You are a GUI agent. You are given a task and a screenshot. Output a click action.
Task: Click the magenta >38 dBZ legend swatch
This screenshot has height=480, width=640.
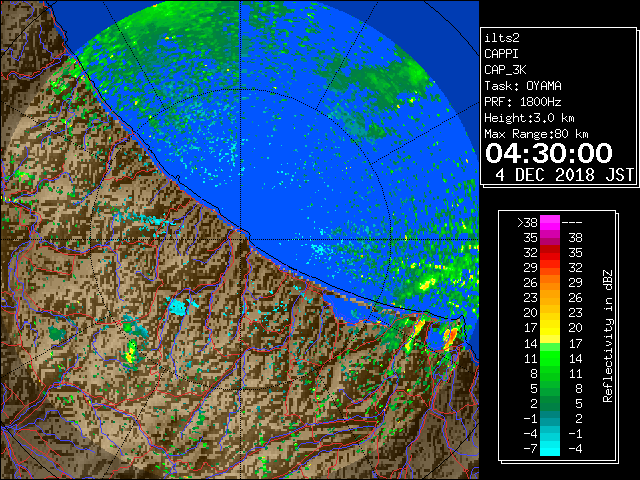coord(550,222)
